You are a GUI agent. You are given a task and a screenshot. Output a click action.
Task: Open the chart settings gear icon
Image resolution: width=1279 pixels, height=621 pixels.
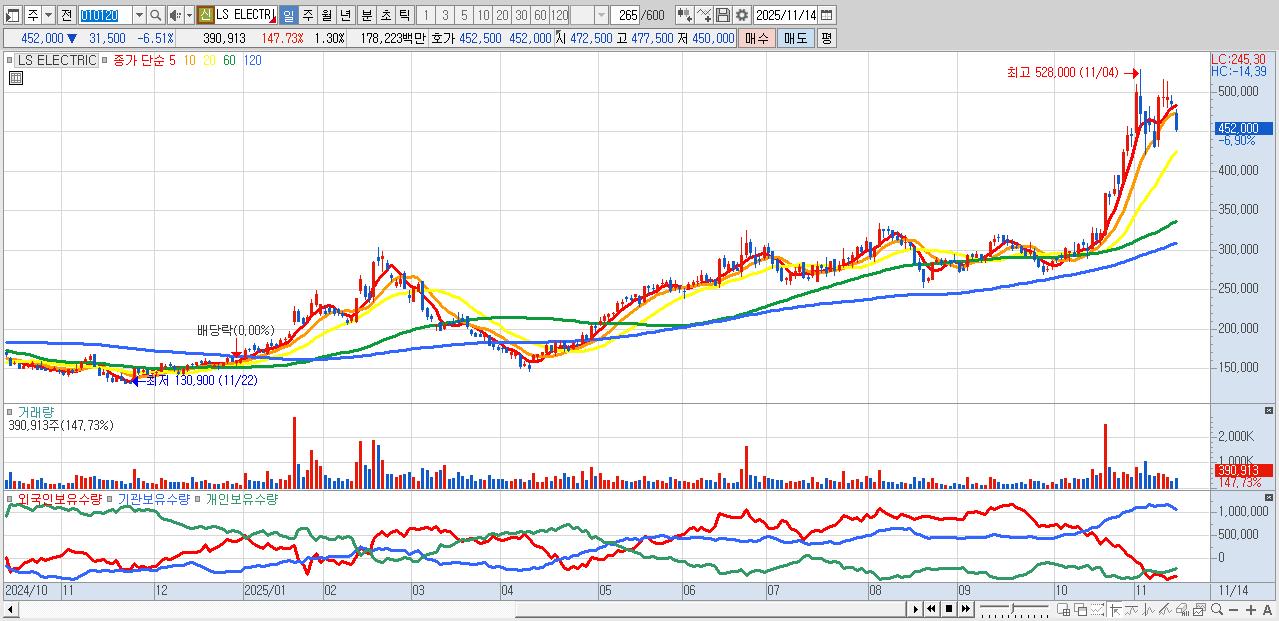coord(741,15)
